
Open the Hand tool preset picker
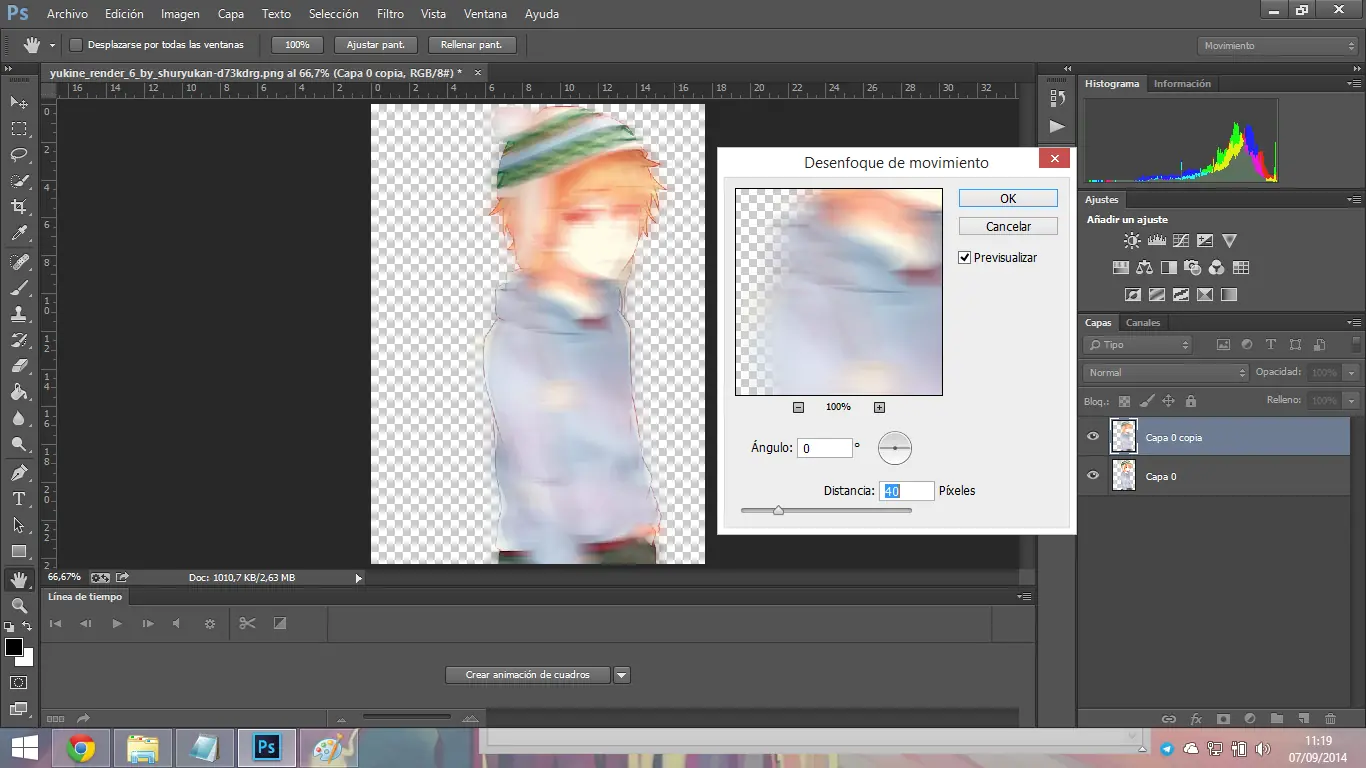tap(52, 45)
